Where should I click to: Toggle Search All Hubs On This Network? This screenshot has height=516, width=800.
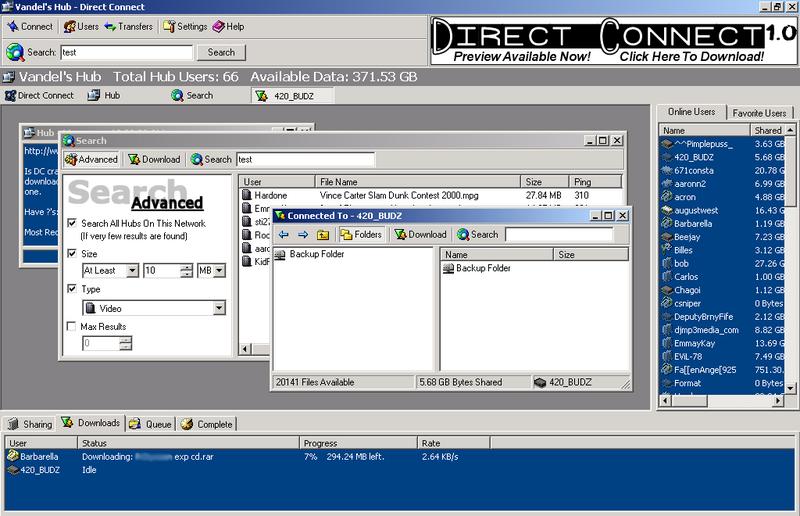pos(72,223)
